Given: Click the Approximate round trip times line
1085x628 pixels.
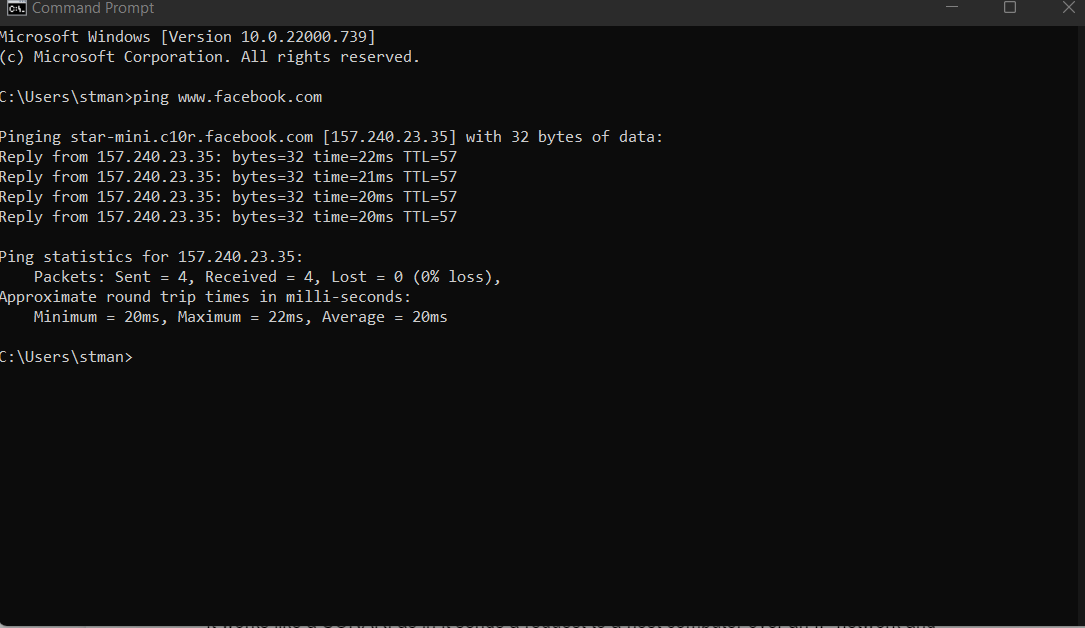Looking at the screenshot, I should tap(205, 297).
